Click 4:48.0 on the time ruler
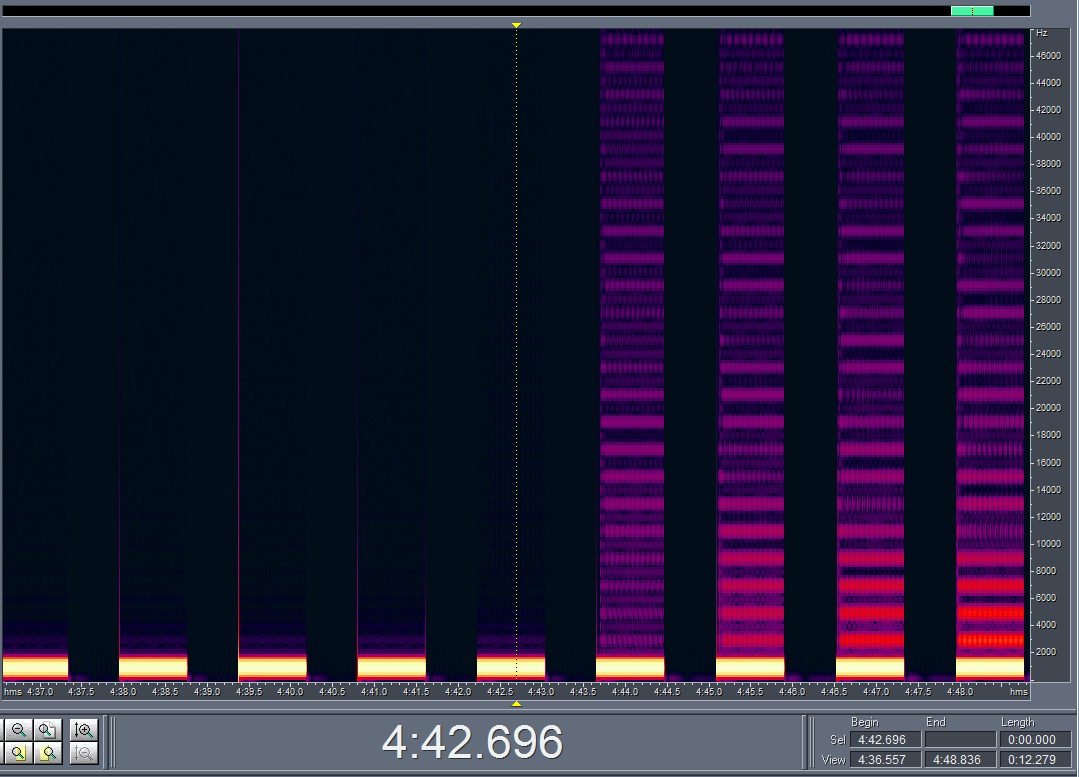 click(959, 692)
